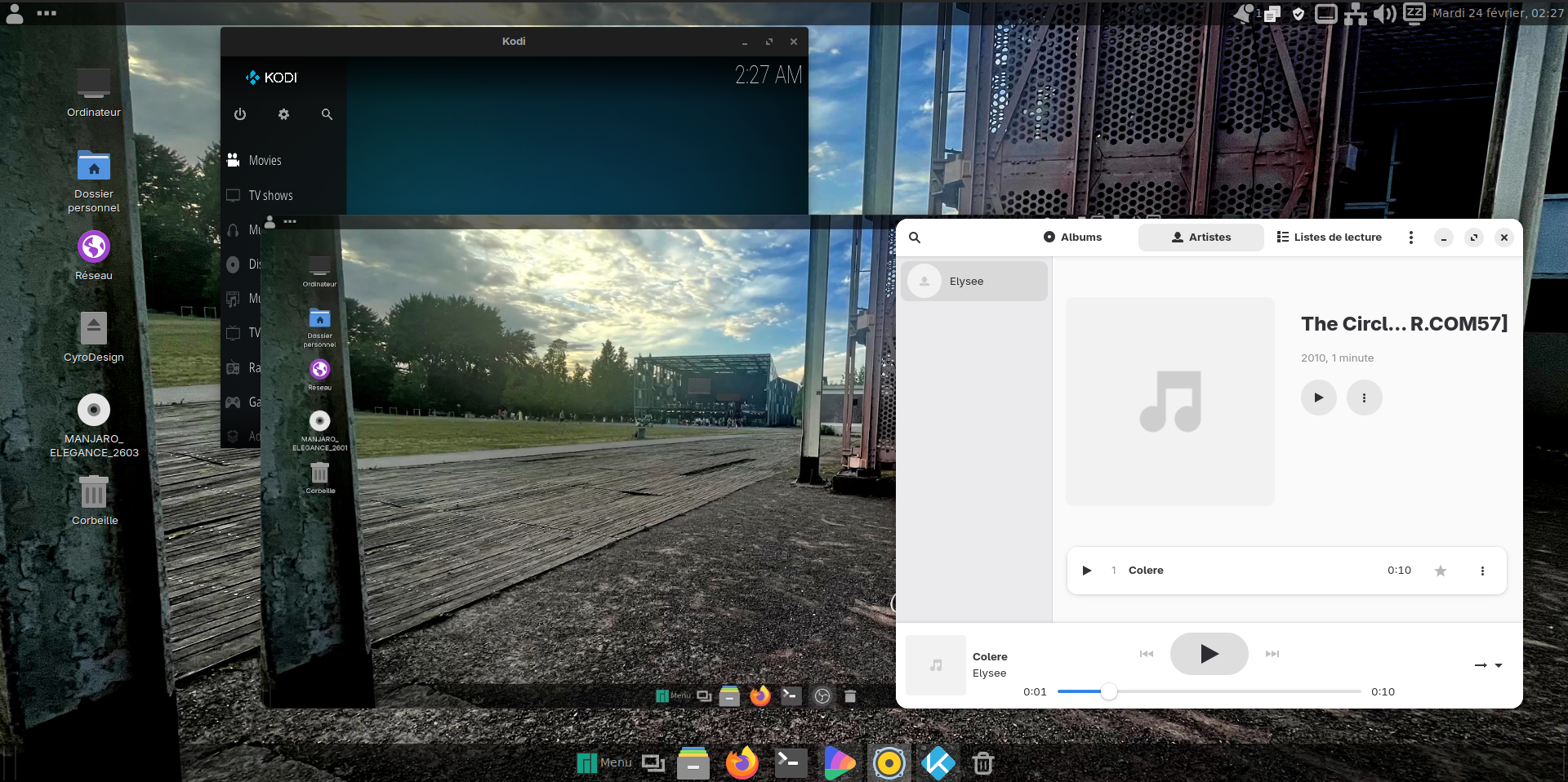Switch to the Albums tab

point(1072,238)
